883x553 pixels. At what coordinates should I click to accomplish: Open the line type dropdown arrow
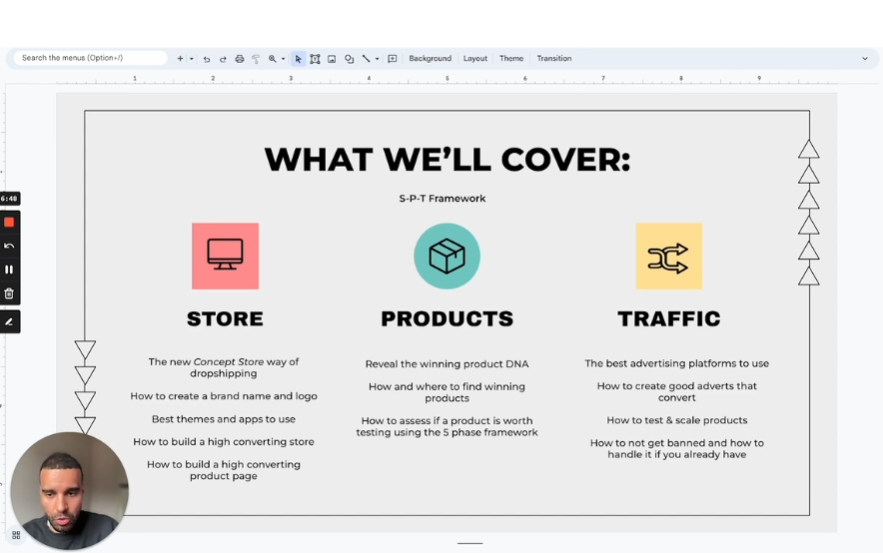(377, 59)
